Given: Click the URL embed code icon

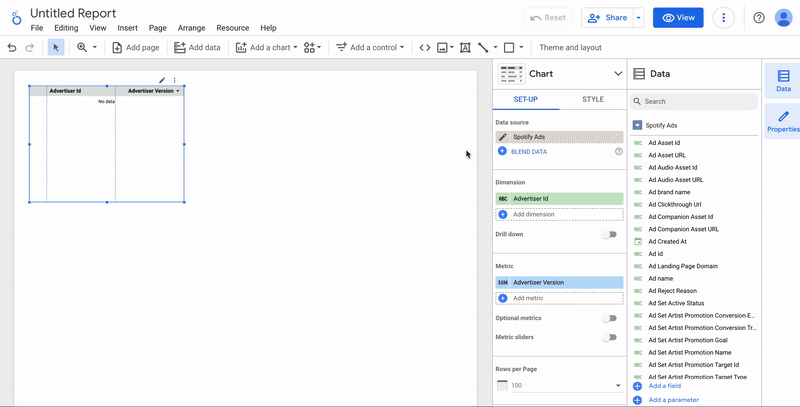Looking at the screenshot, I should tap(425, 47).
